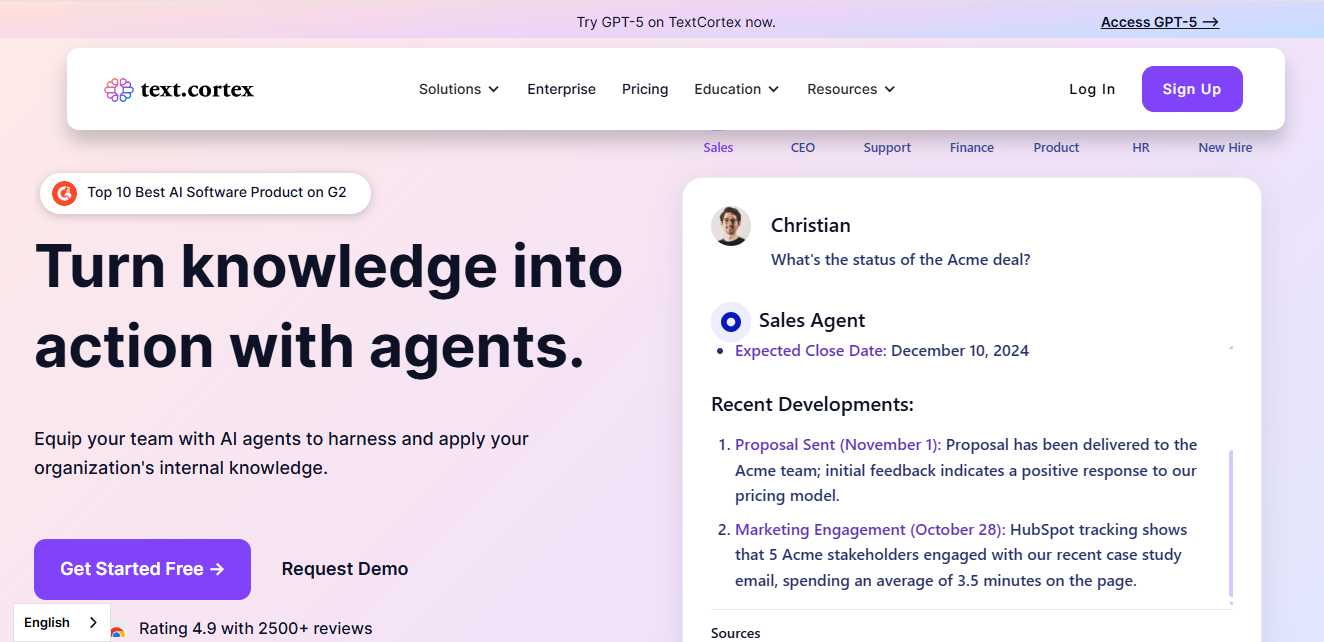Select the Support agent tab
This screenshot has height=642, width=1324.
tap(887, 147)
